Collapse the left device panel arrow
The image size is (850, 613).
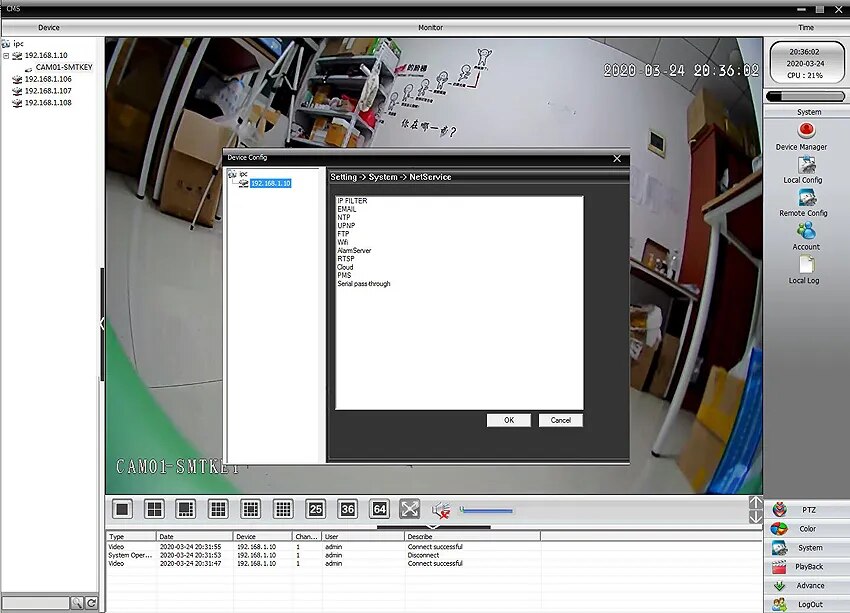pyautogui.click(x=102, y=324)
